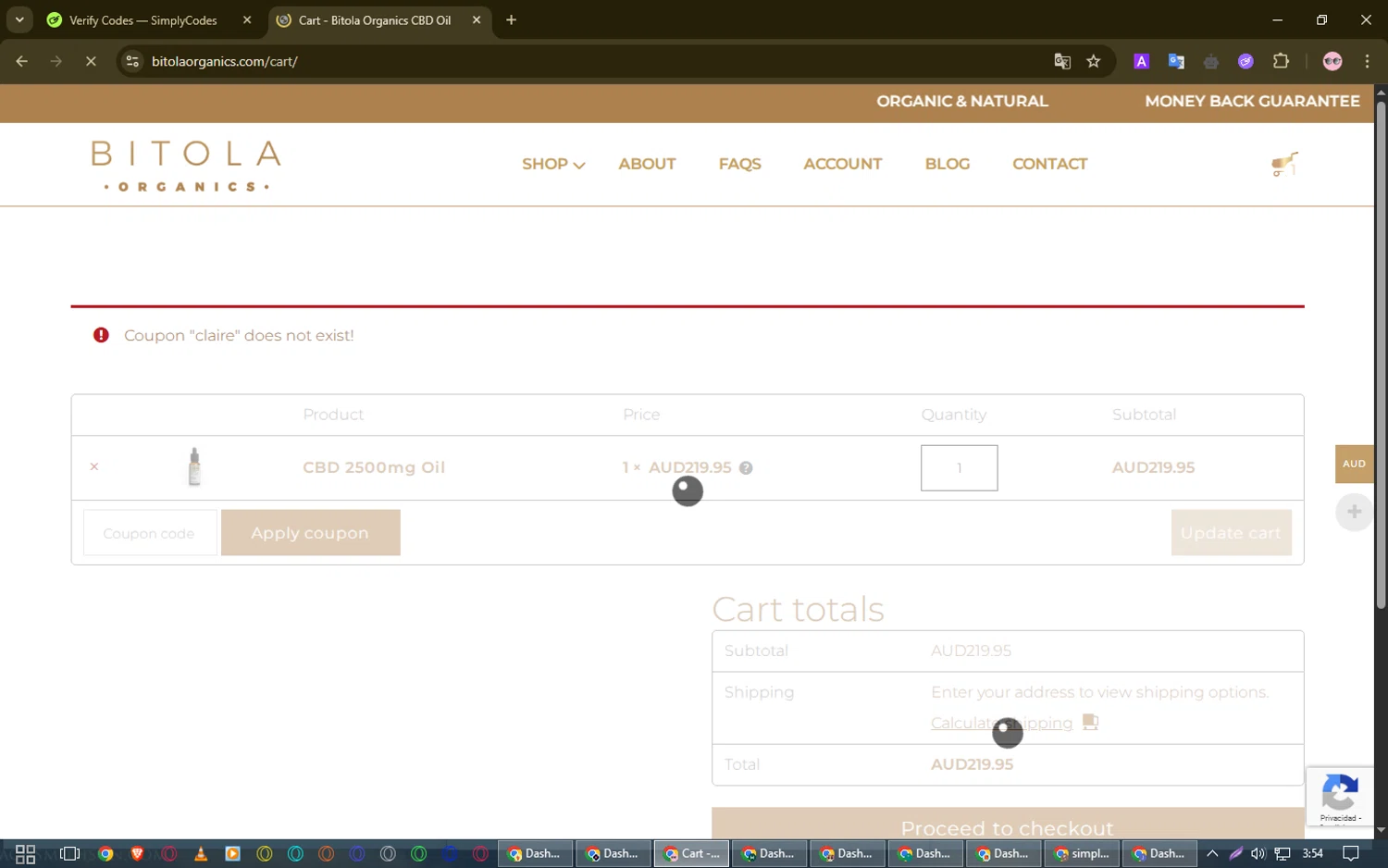Click the price help question mark icon

click(746, 468)
